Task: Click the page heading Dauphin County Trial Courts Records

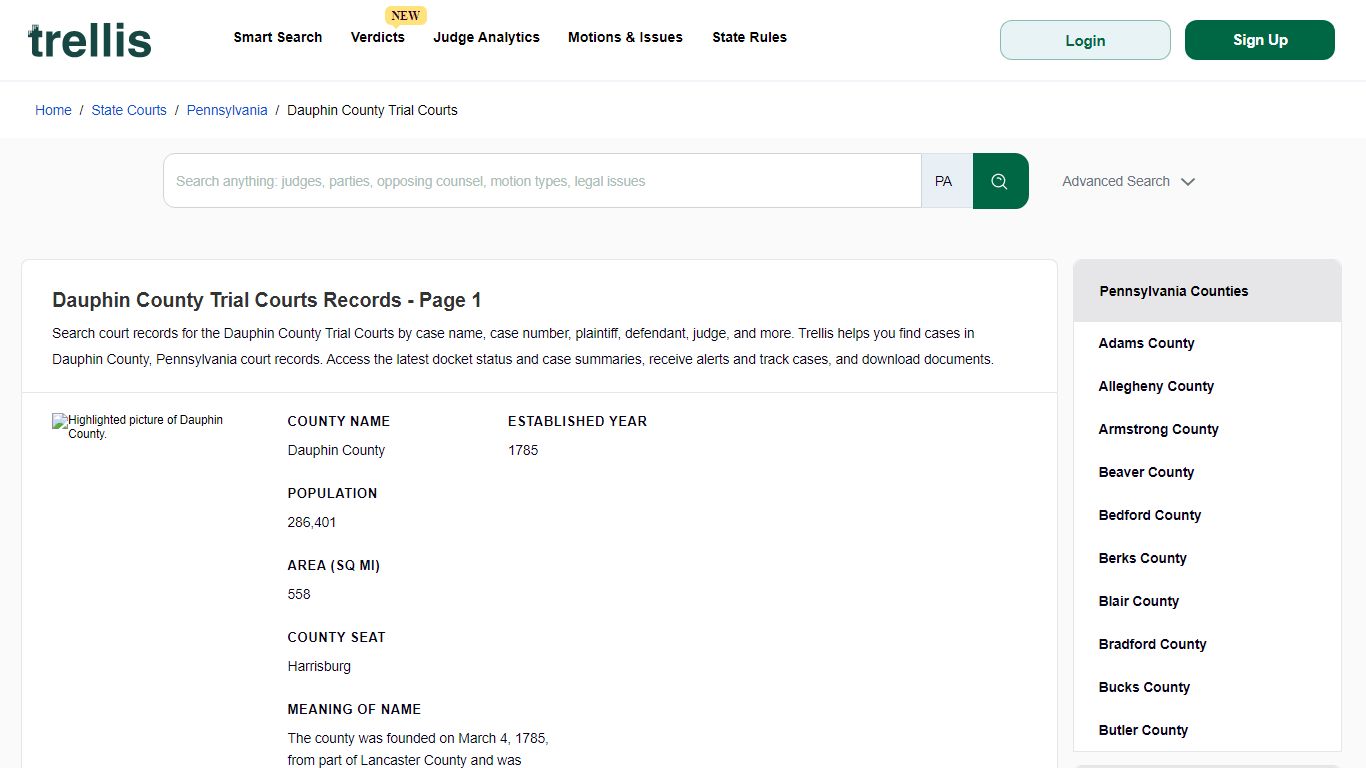Action: click(x=267, y=300)
